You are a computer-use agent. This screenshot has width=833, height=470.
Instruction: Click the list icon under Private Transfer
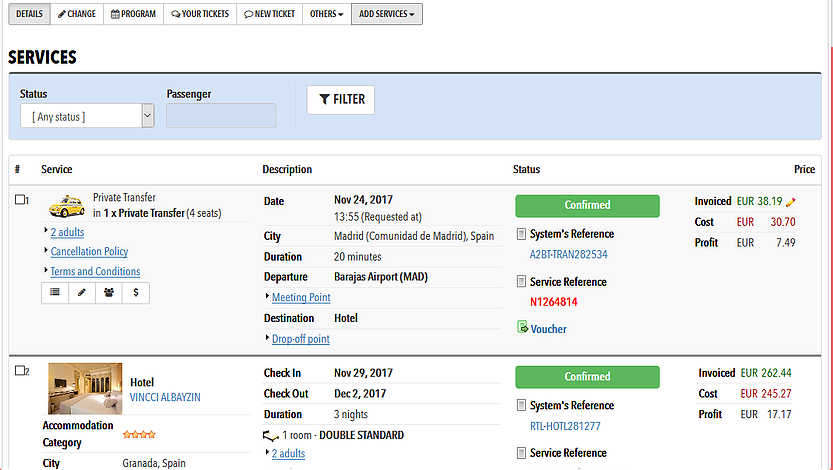(55, 293)
